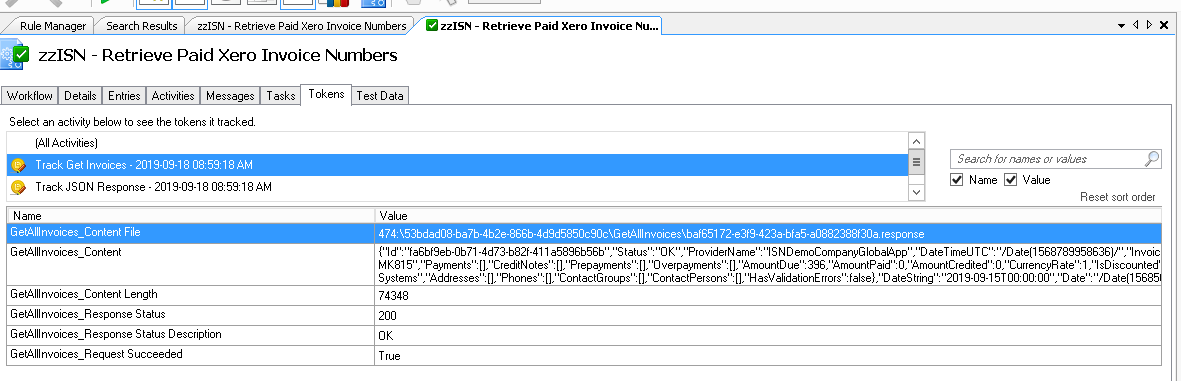Image resolution: width=1181 pixels, height=381 pixels.
Task: Toggle the Name search checkbox
Action: [x=957, y=179]
